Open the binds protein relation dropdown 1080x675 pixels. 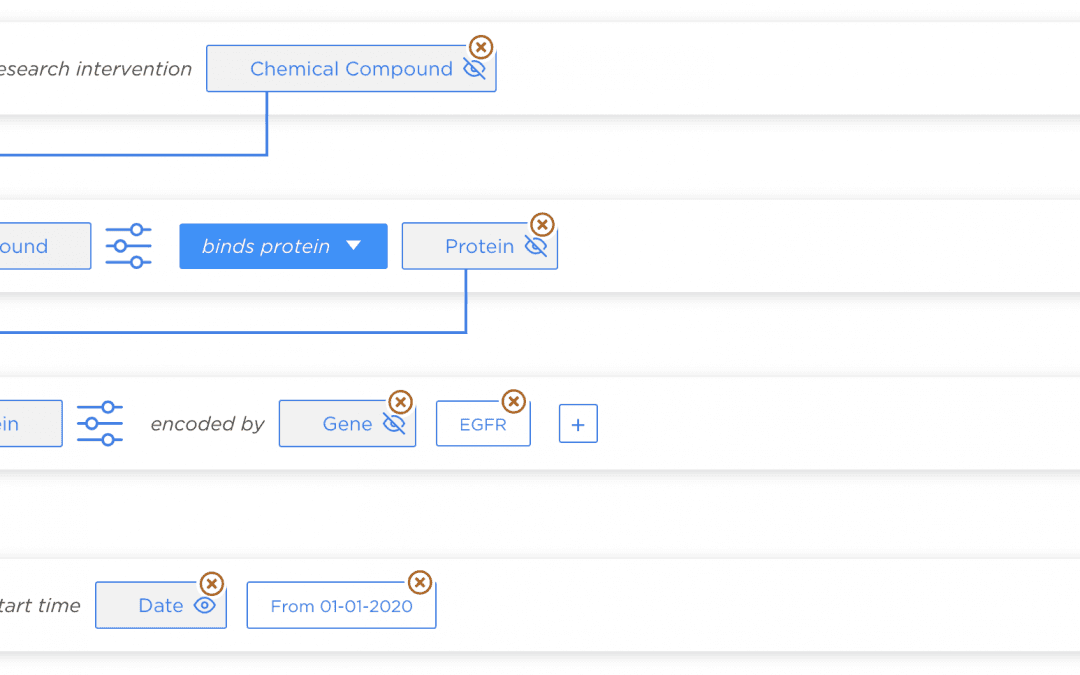283,246
